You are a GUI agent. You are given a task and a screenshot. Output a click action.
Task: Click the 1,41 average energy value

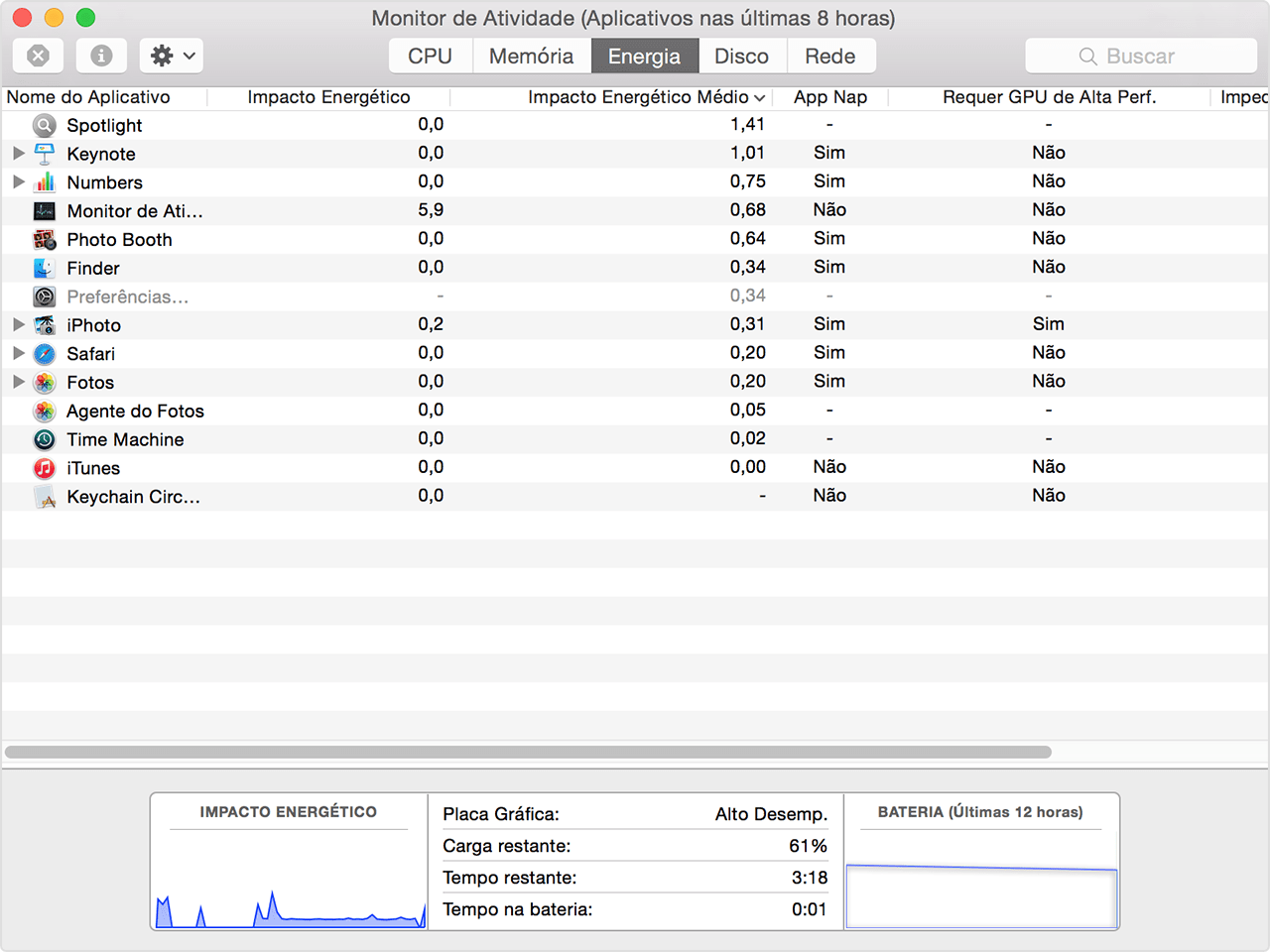point(747,124)
